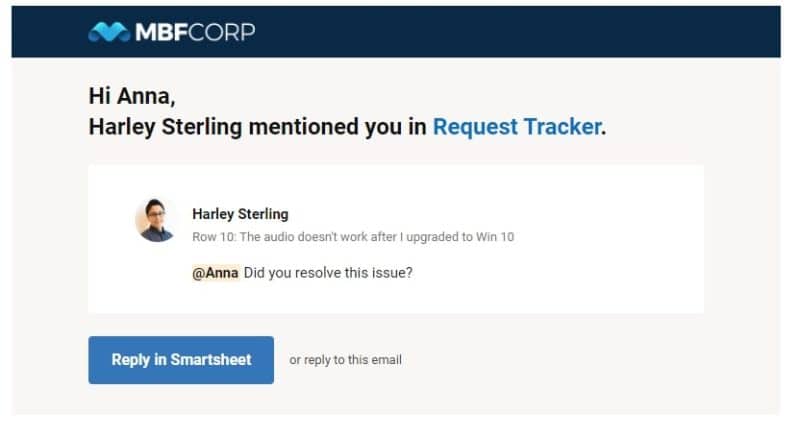Click empty area of the dark navy header banner

[510, 32]
